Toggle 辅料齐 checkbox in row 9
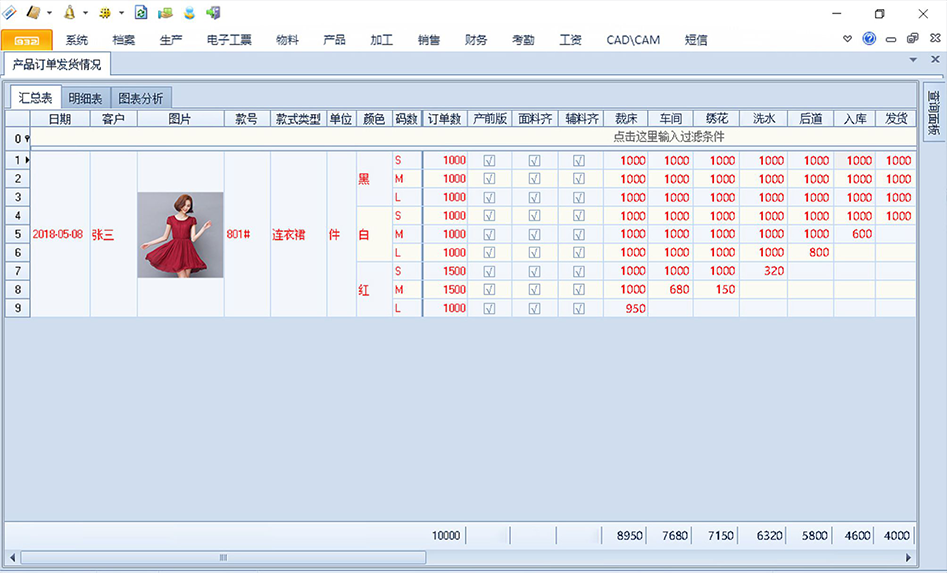The height and width of the screenshot is (573, 947). point(578,308)
